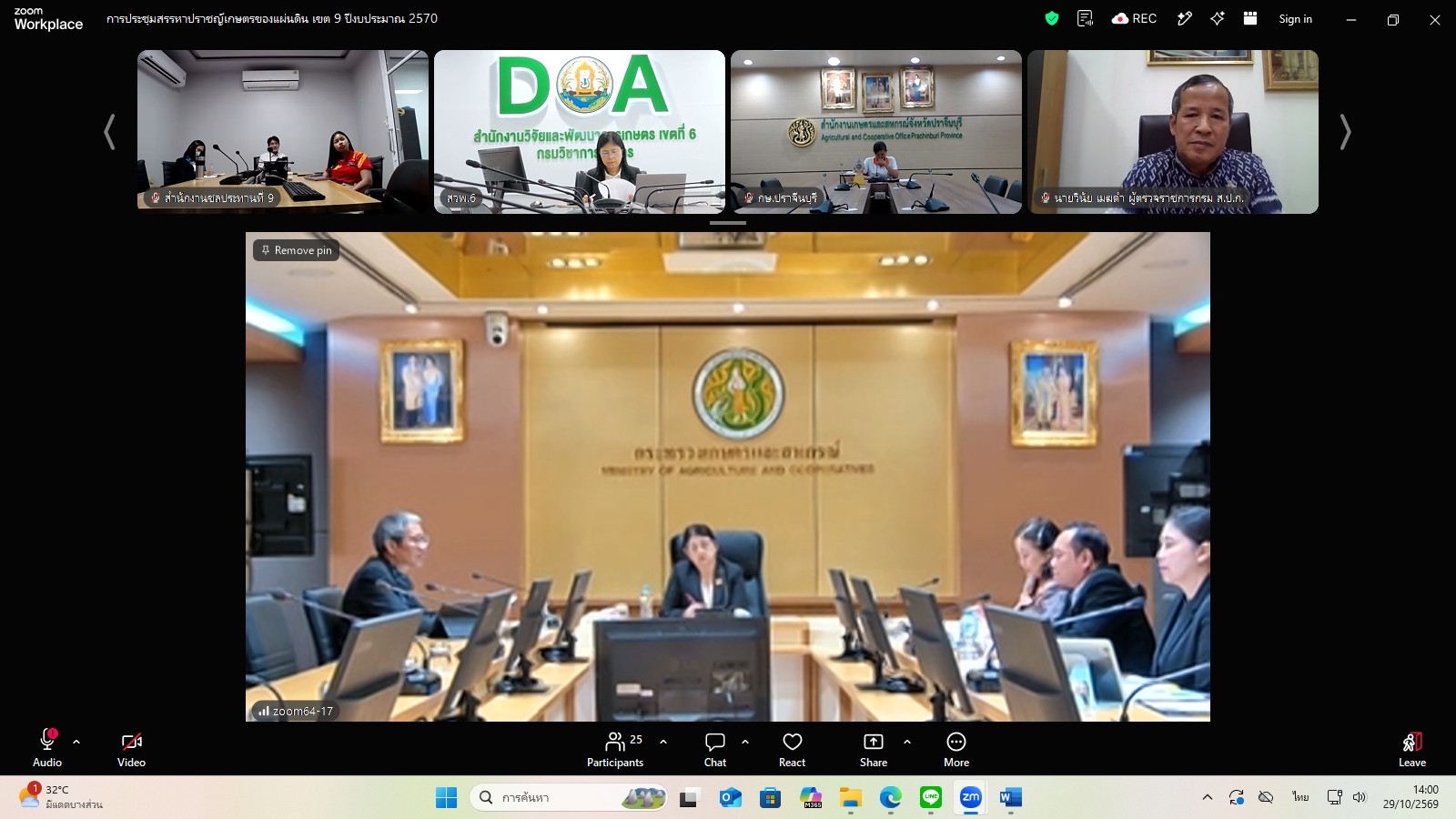Viewport: 1456px width, 819px height.
Task: Click the cloud REC recording indicator
Action: (x=1134, y=18)
